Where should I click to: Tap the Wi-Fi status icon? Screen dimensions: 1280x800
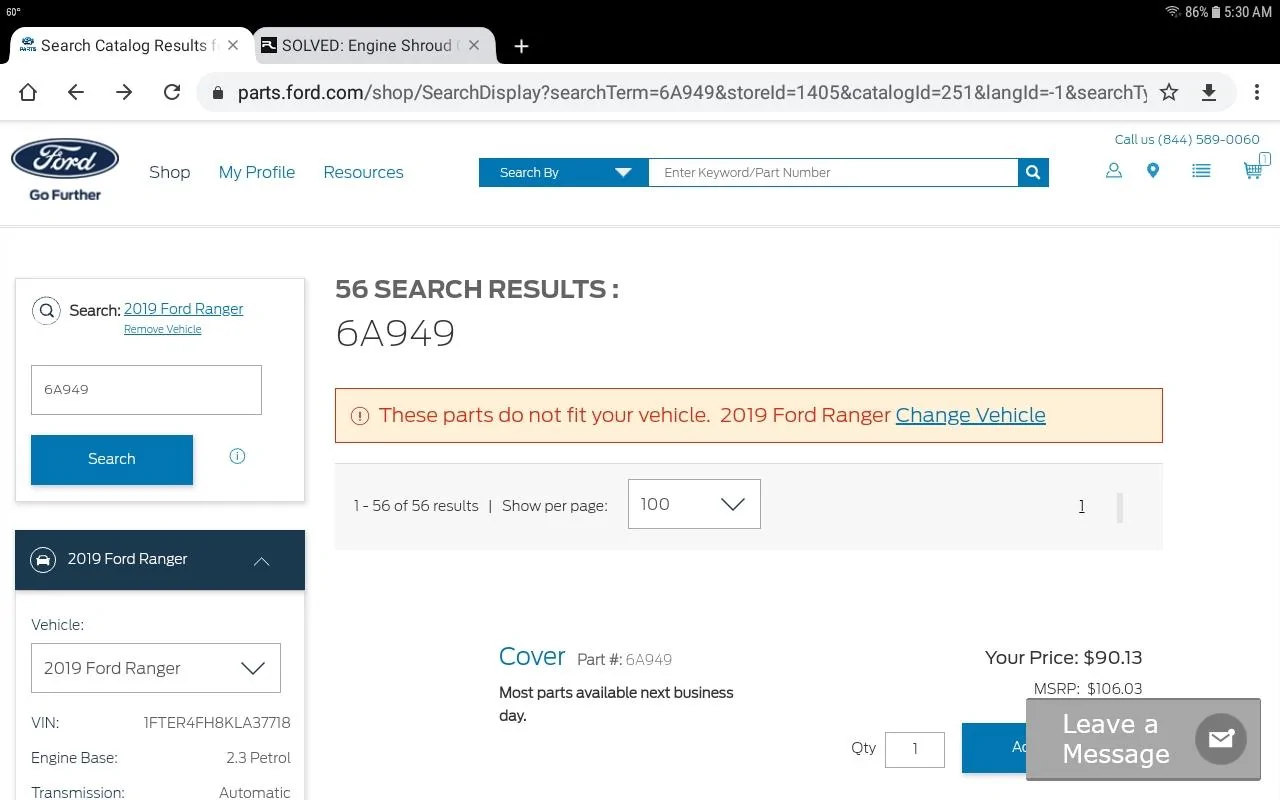tap(1172, 12)
